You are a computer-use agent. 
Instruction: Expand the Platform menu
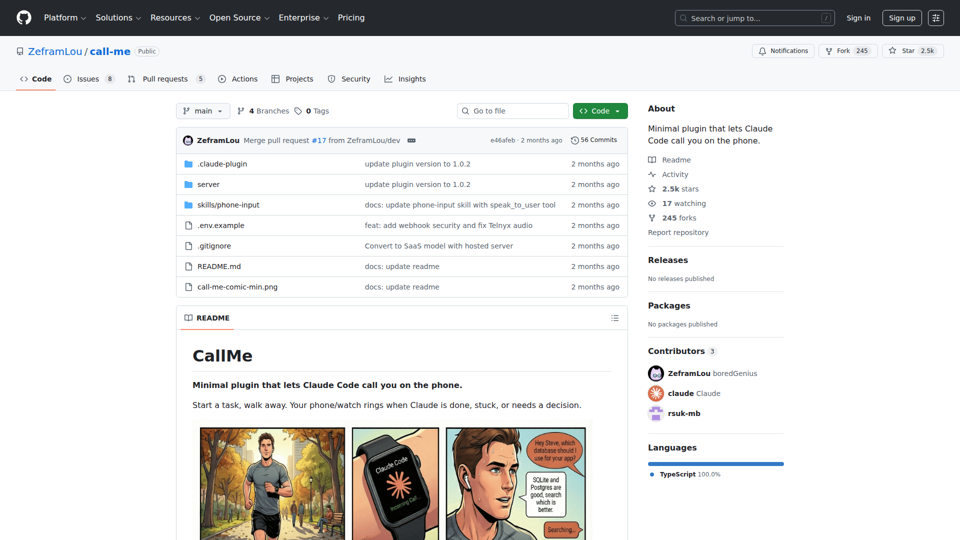(x=65, y=18)
